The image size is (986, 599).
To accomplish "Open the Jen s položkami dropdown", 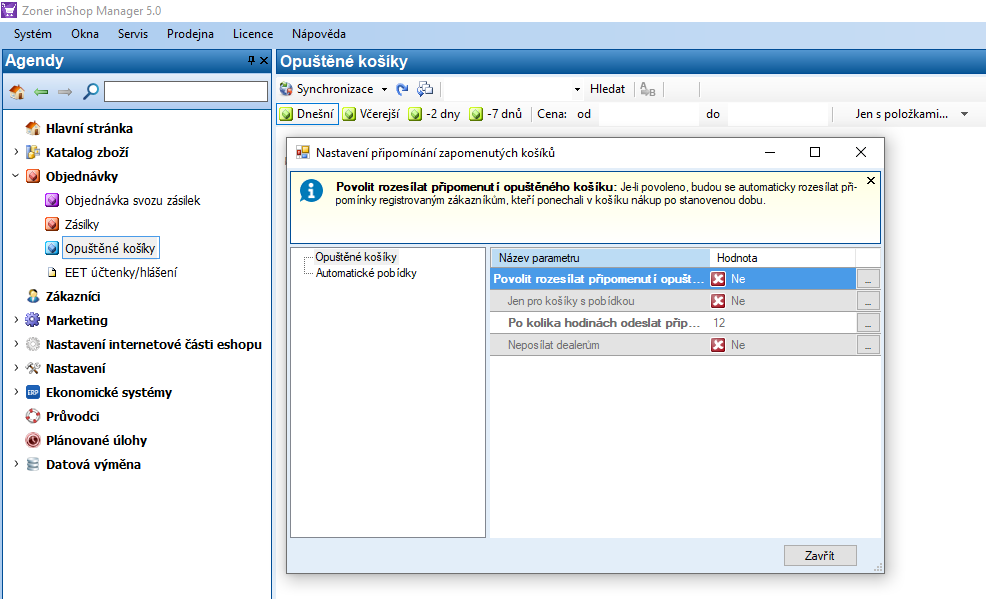I will [912, 114].
